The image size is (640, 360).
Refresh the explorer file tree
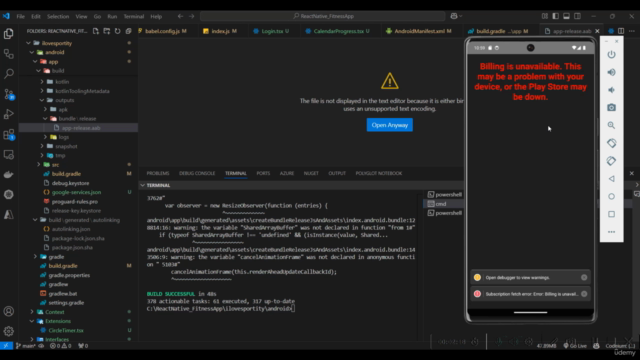[x=118, y=31]
